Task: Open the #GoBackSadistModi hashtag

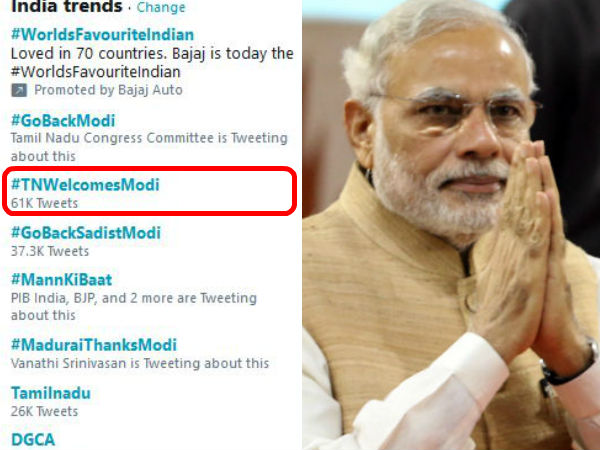Action: point(86,233)
